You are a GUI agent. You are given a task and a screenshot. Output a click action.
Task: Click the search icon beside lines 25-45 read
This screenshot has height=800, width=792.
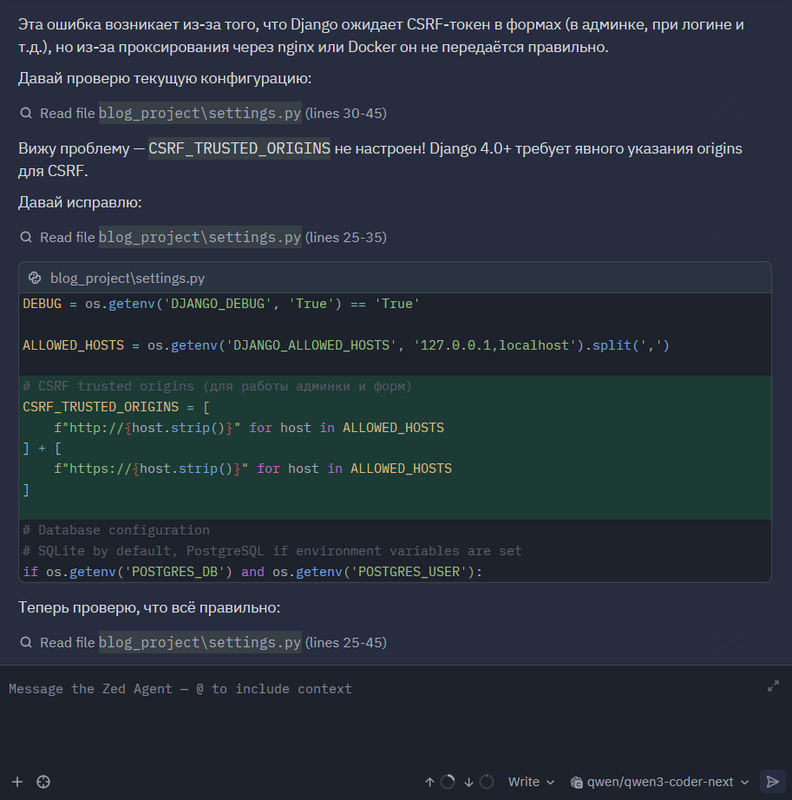pyautogui.click(x=26, y=642)
